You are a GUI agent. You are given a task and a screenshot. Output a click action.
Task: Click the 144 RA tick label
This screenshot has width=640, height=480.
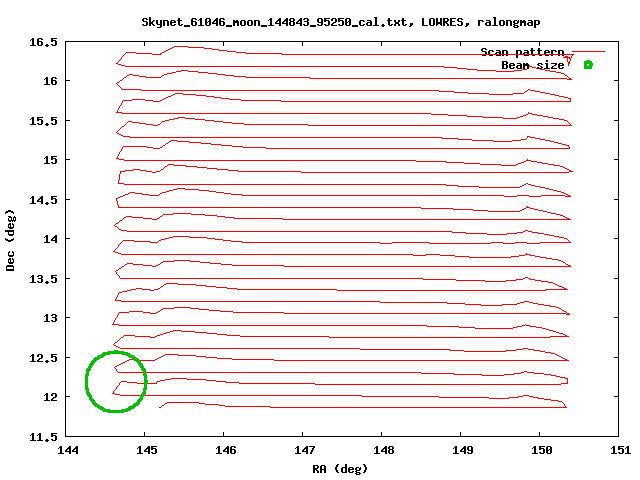68,450
